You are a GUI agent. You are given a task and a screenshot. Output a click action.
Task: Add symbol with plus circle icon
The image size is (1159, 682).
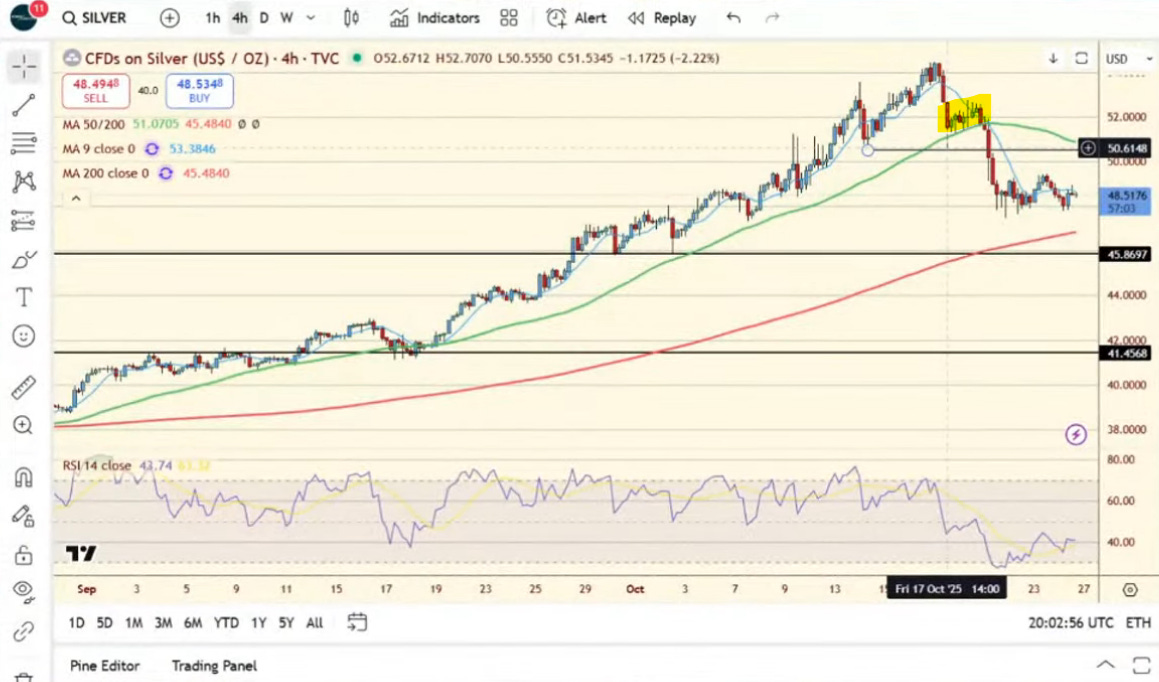[x=169, y=18]
